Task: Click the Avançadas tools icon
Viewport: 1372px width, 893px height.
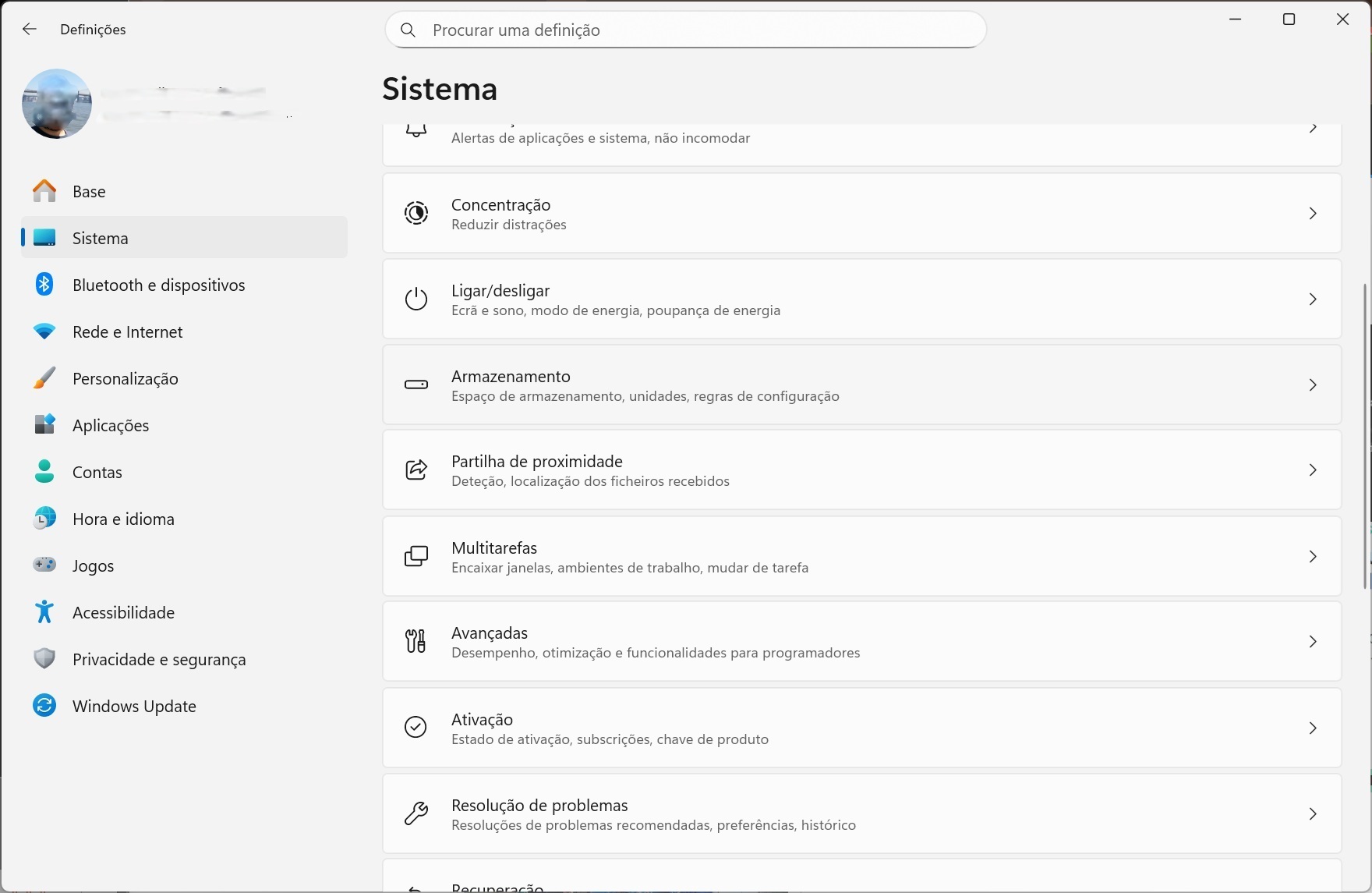Action: 416,641
